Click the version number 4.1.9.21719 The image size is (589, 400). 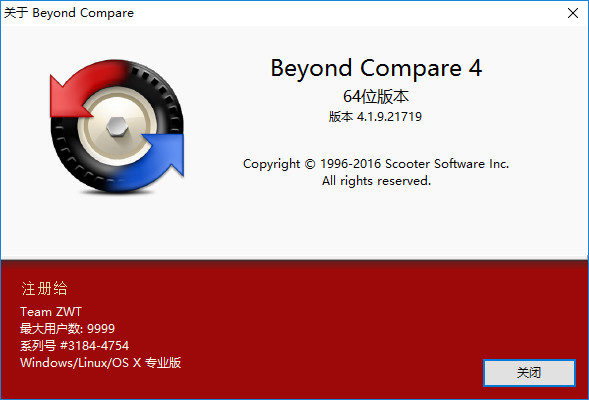pos(389,117)
